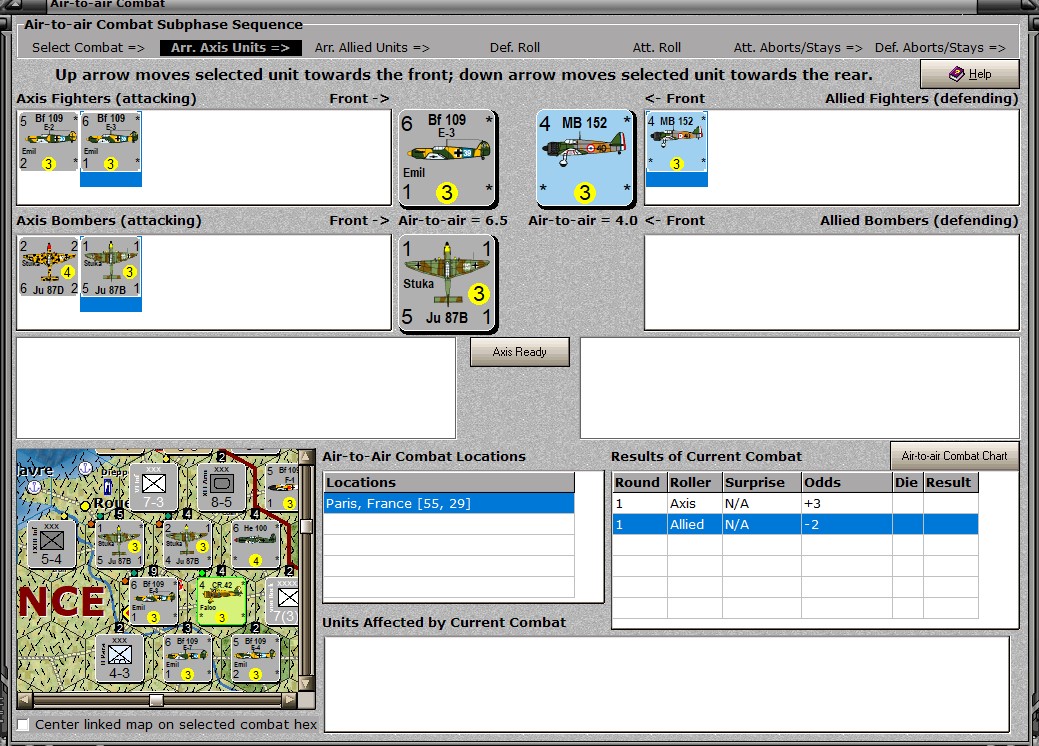Click Surprise column header
This screenshot has width=1039, height=746.
761,482
